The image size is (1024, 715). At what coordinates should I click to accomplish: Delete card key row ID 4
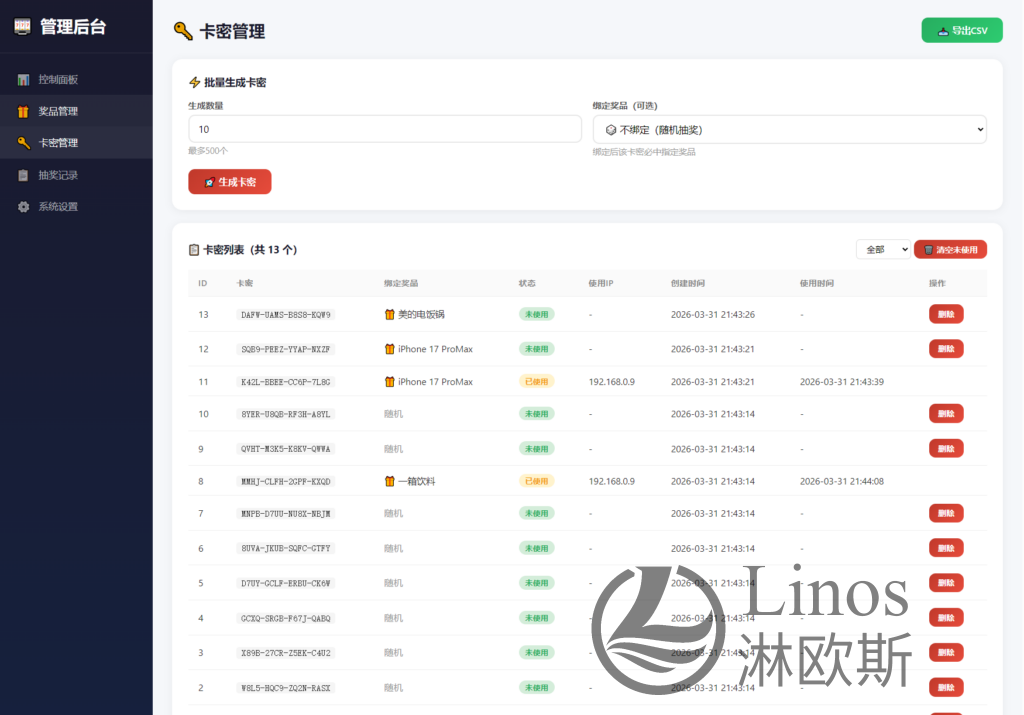point(946,618)
